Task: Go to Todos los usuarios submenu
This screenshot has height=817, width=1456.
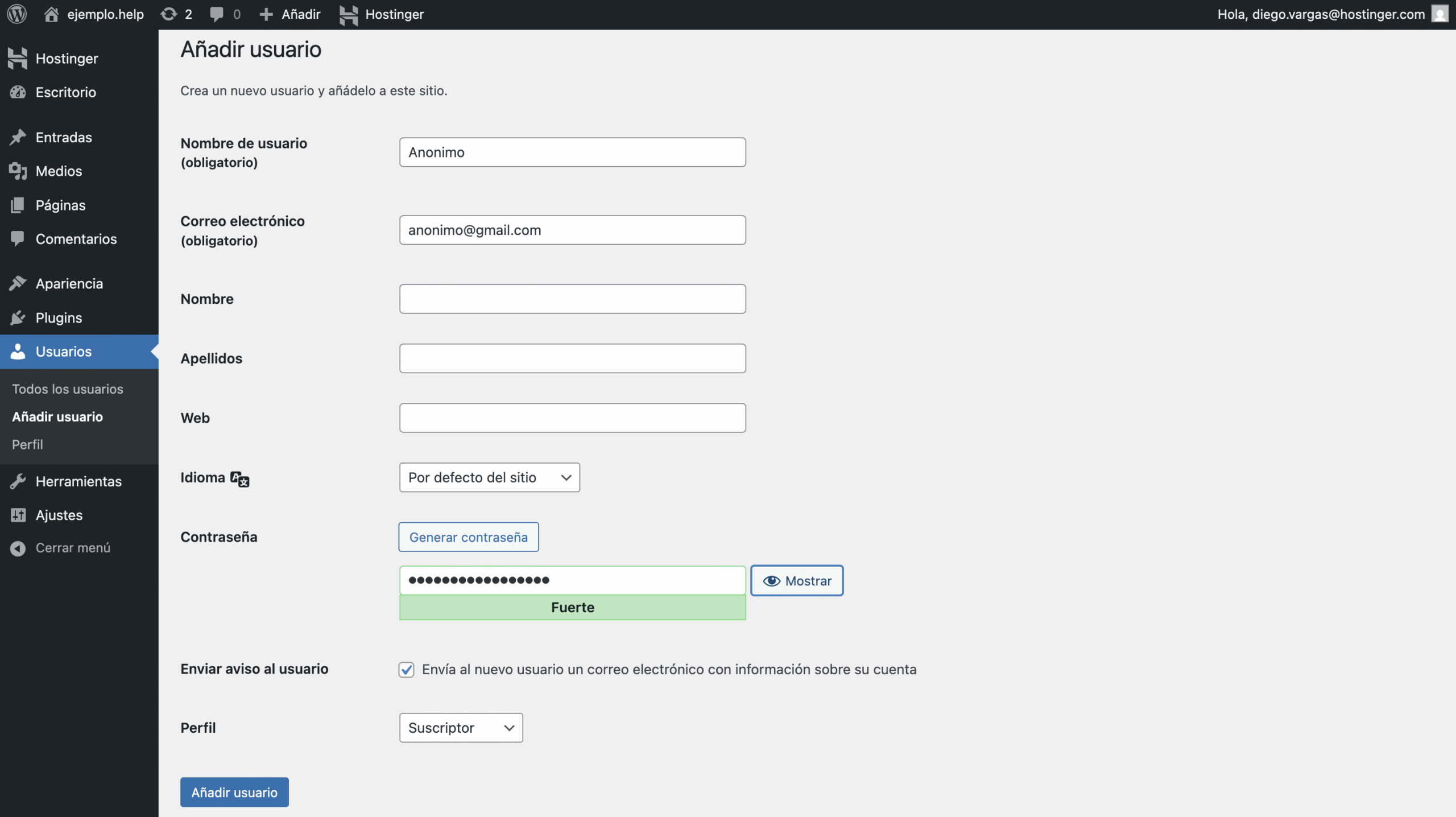Action: (68, 389)
